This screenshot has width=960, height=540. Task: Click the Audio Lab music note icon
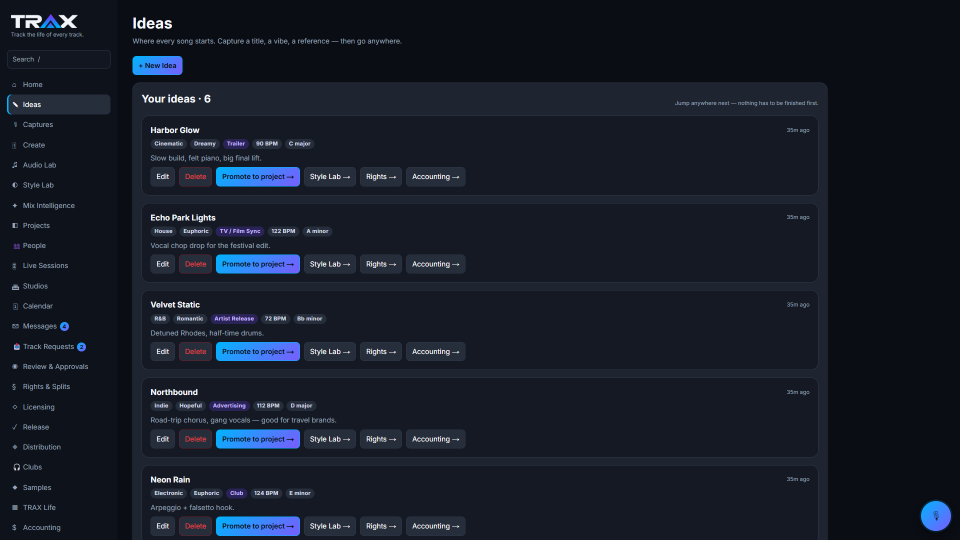pyautogui.click(x=15, y=165)
